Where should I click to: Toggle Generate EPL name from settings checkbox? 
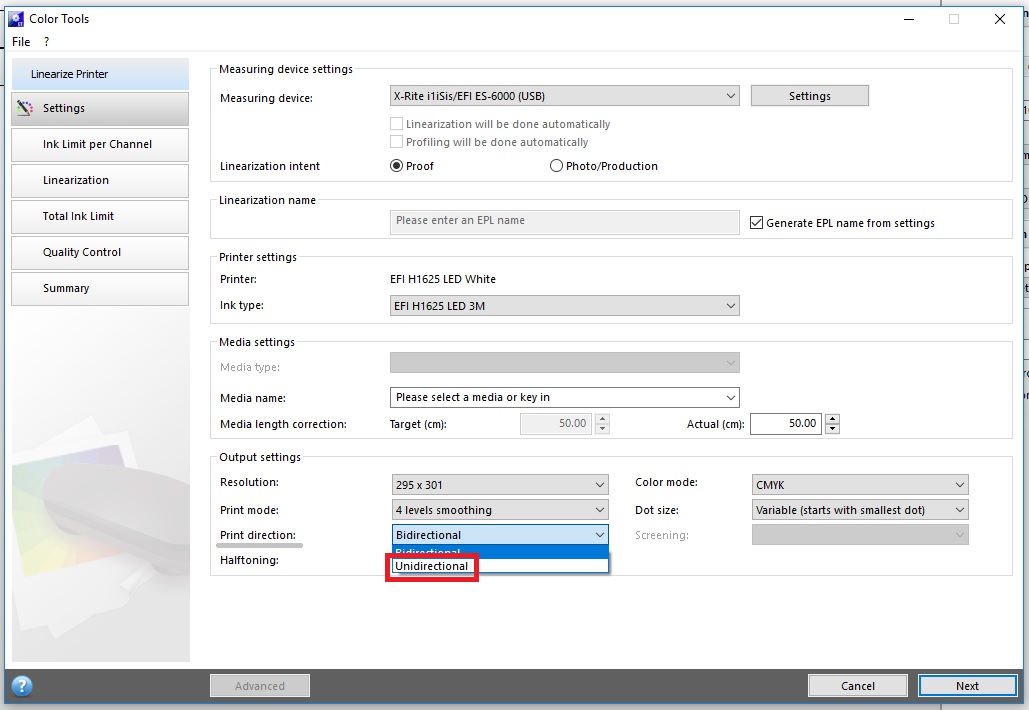pyautogui.click(x=757, y=222)
